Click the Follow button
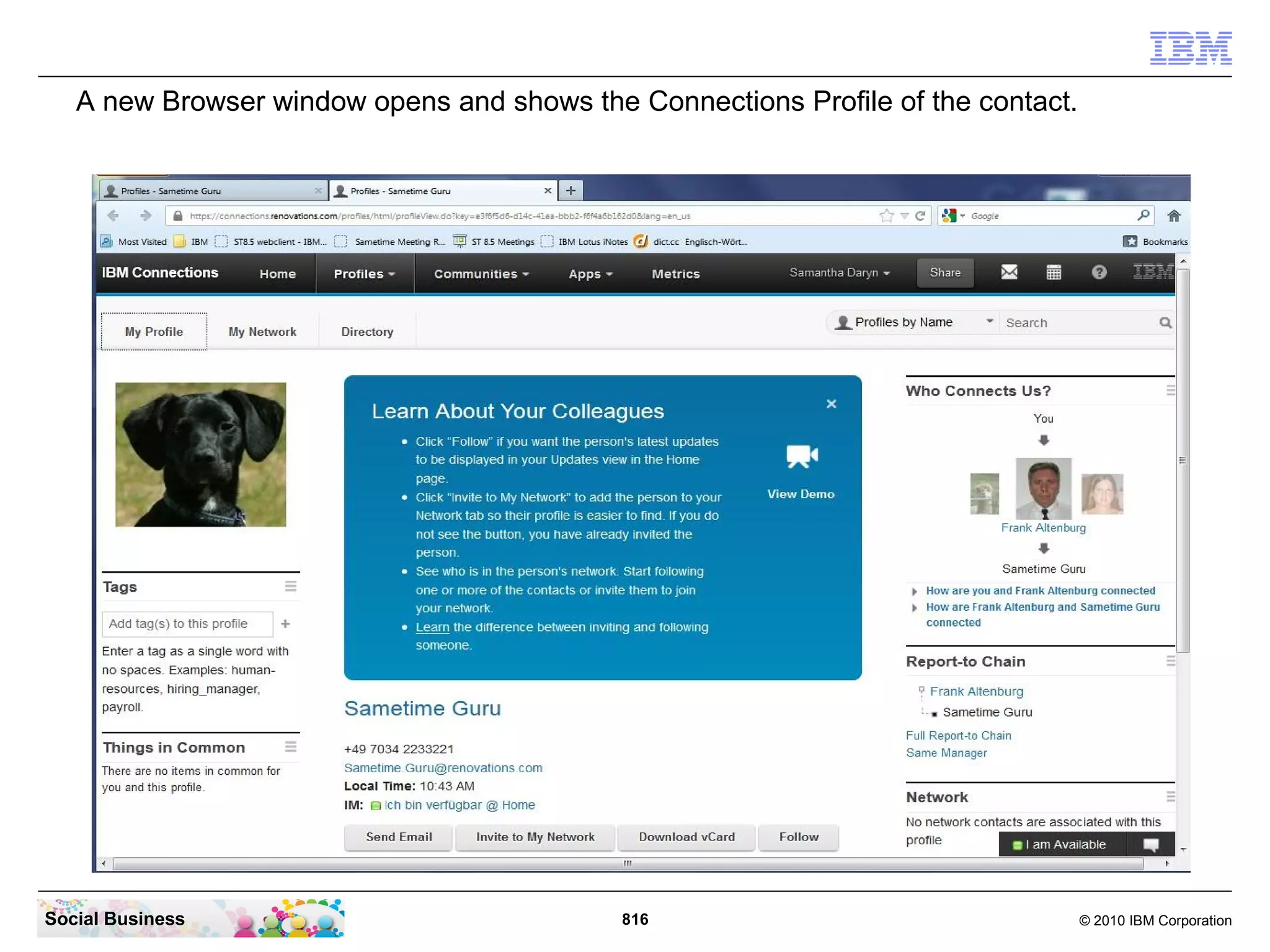Image resolution: width=1270 pixels, height=952 pixels. [799, 837]
